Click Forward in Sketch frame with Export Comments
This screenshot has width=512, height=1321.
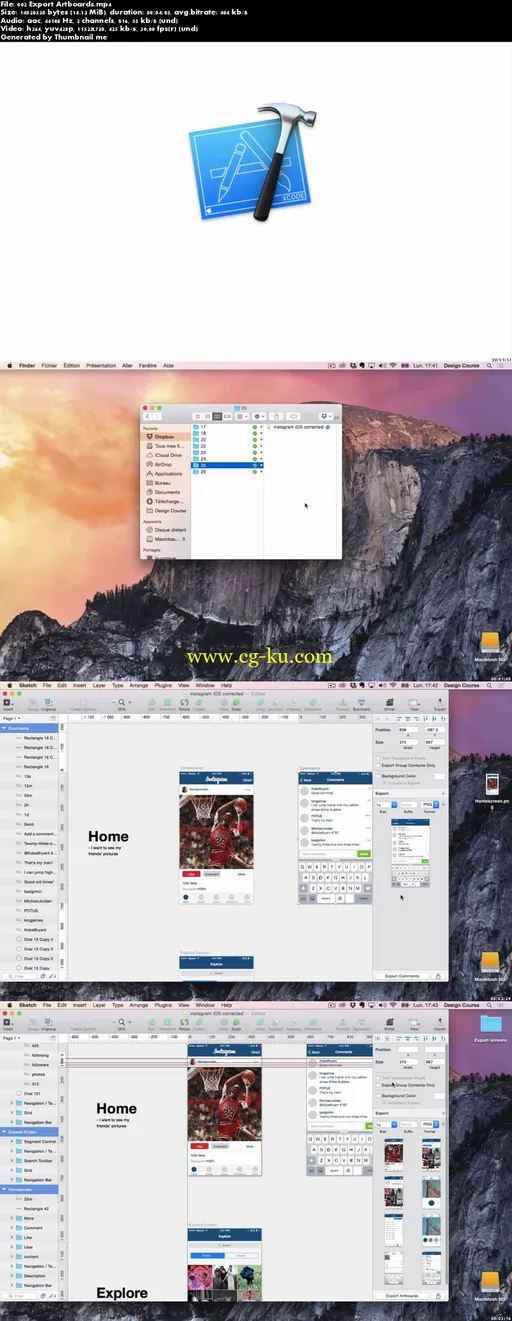[x=342, y=702]
